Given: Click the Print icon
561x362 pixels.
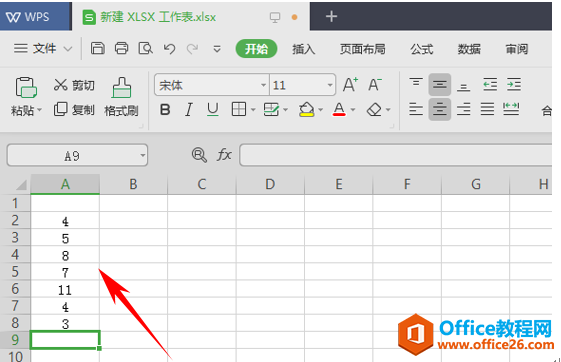Looking at the screenshot, I should (x=121, y=48).
